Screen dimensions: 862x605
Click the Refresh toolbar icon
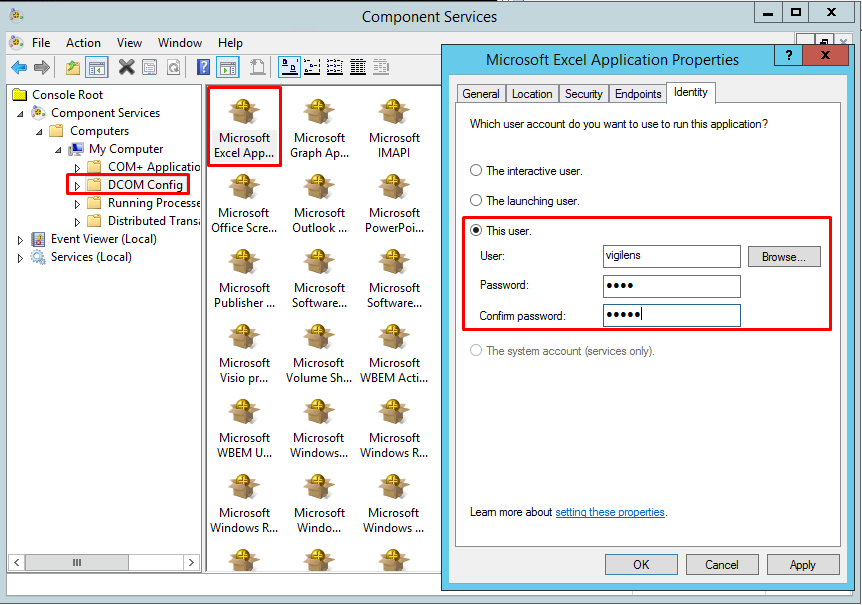coord(173,68)
